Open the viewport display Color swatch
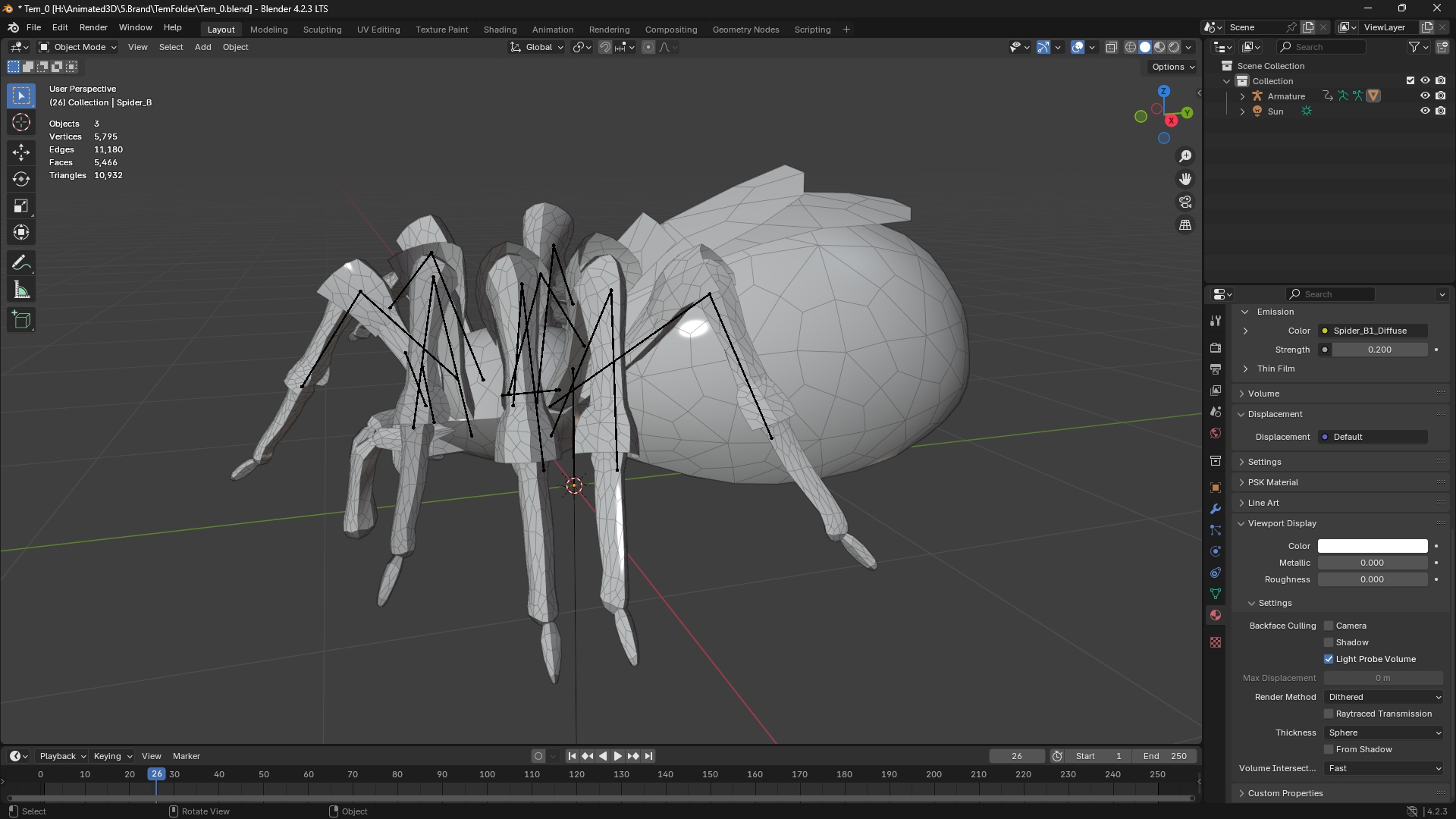The height and width of the screenshot is (819, 1456). click(x=1372, y=546)
